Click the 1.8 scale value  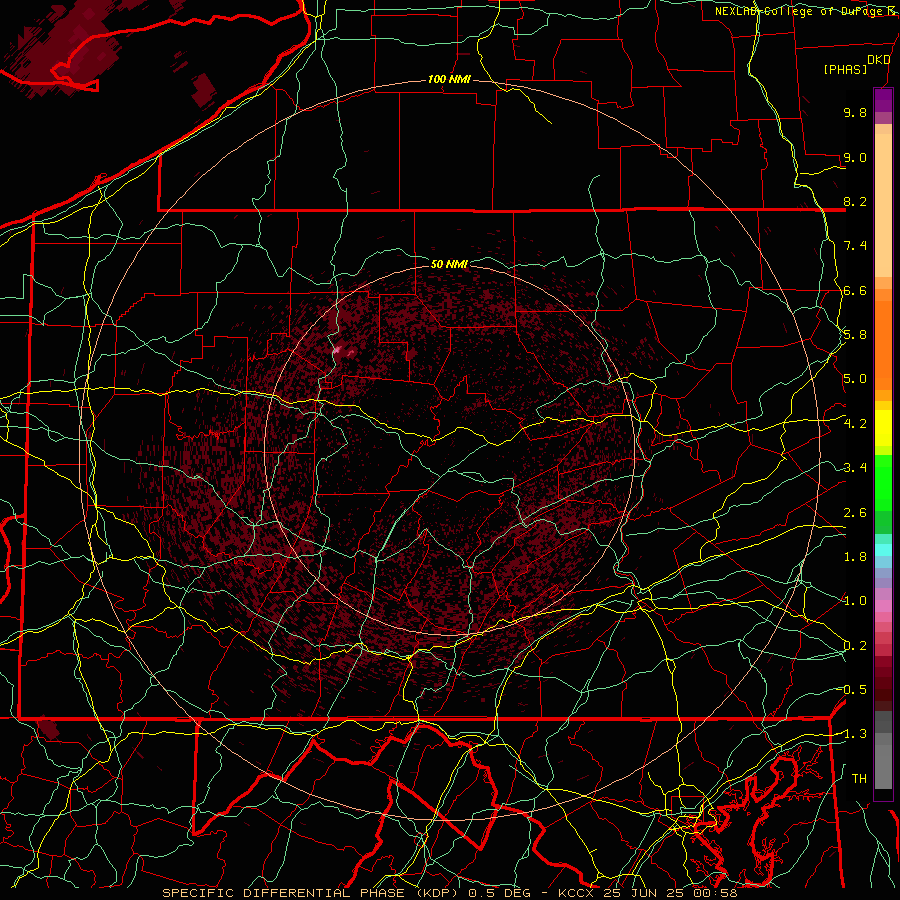(x=855, y=557)
